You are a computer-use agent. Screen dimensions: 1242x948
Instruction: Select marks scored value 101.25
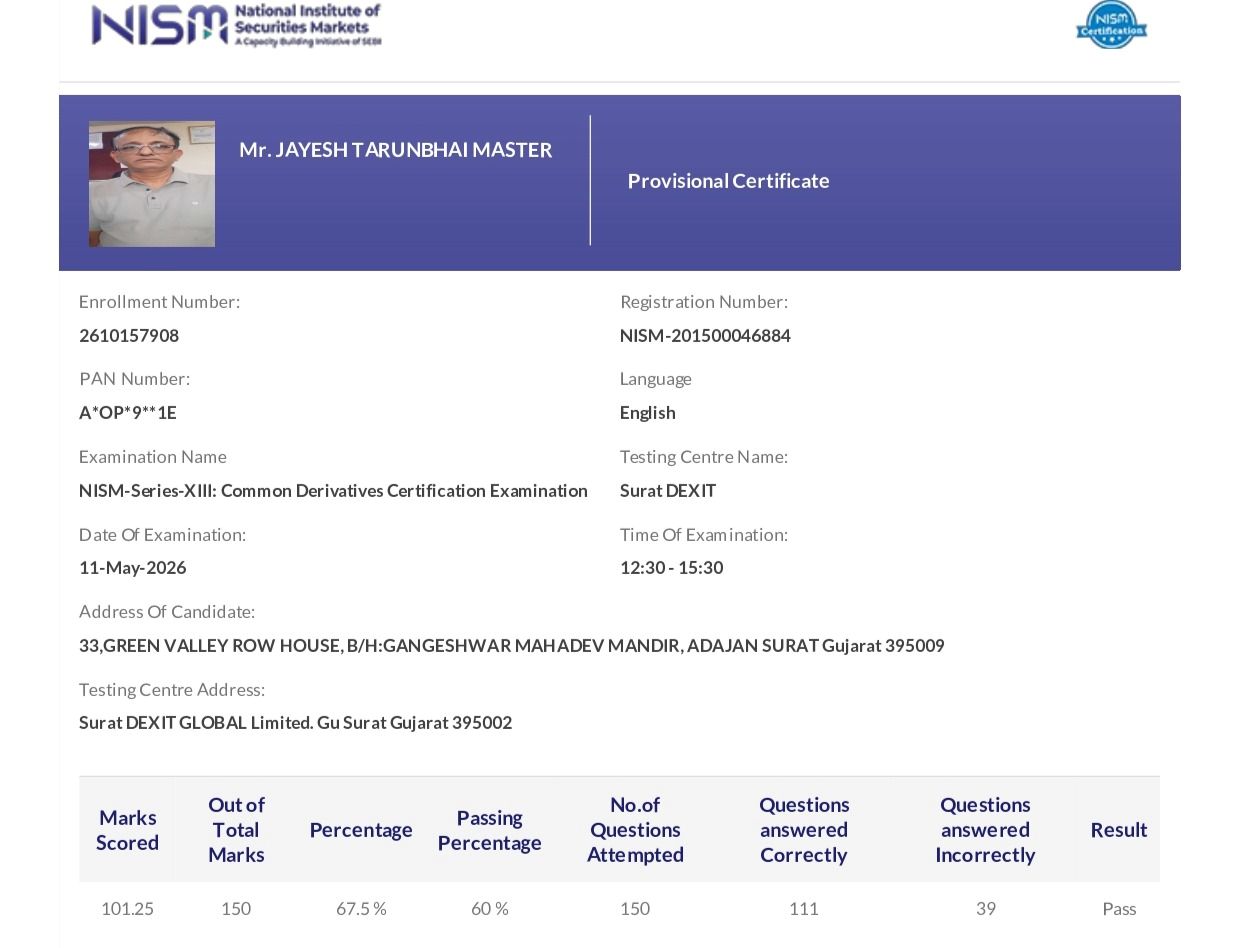127,909
